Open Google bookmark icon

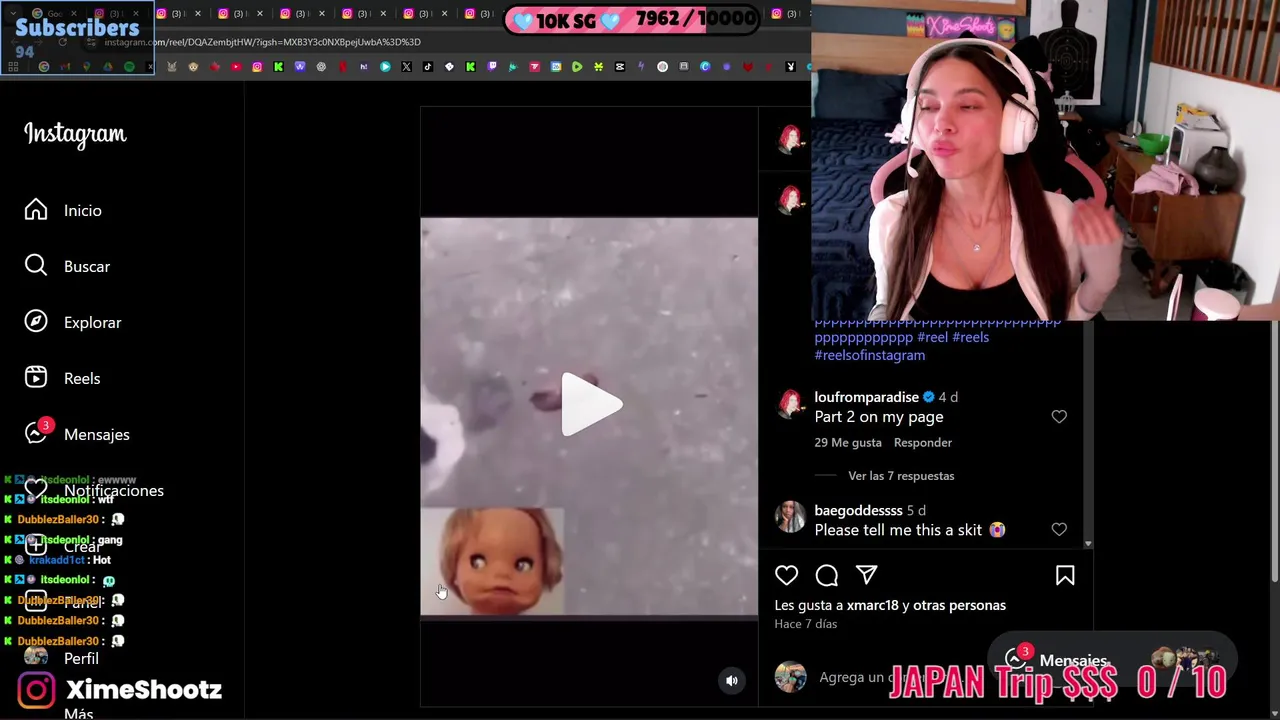[44, 67]
